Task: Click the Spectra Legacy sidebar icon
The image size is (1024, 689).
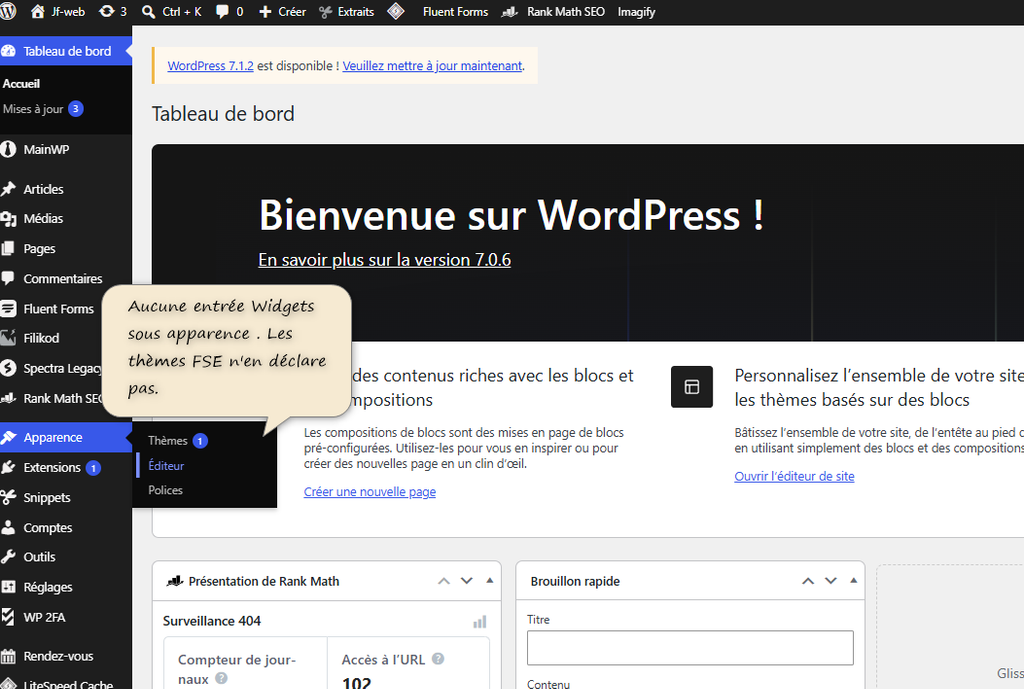Action: 8,368
